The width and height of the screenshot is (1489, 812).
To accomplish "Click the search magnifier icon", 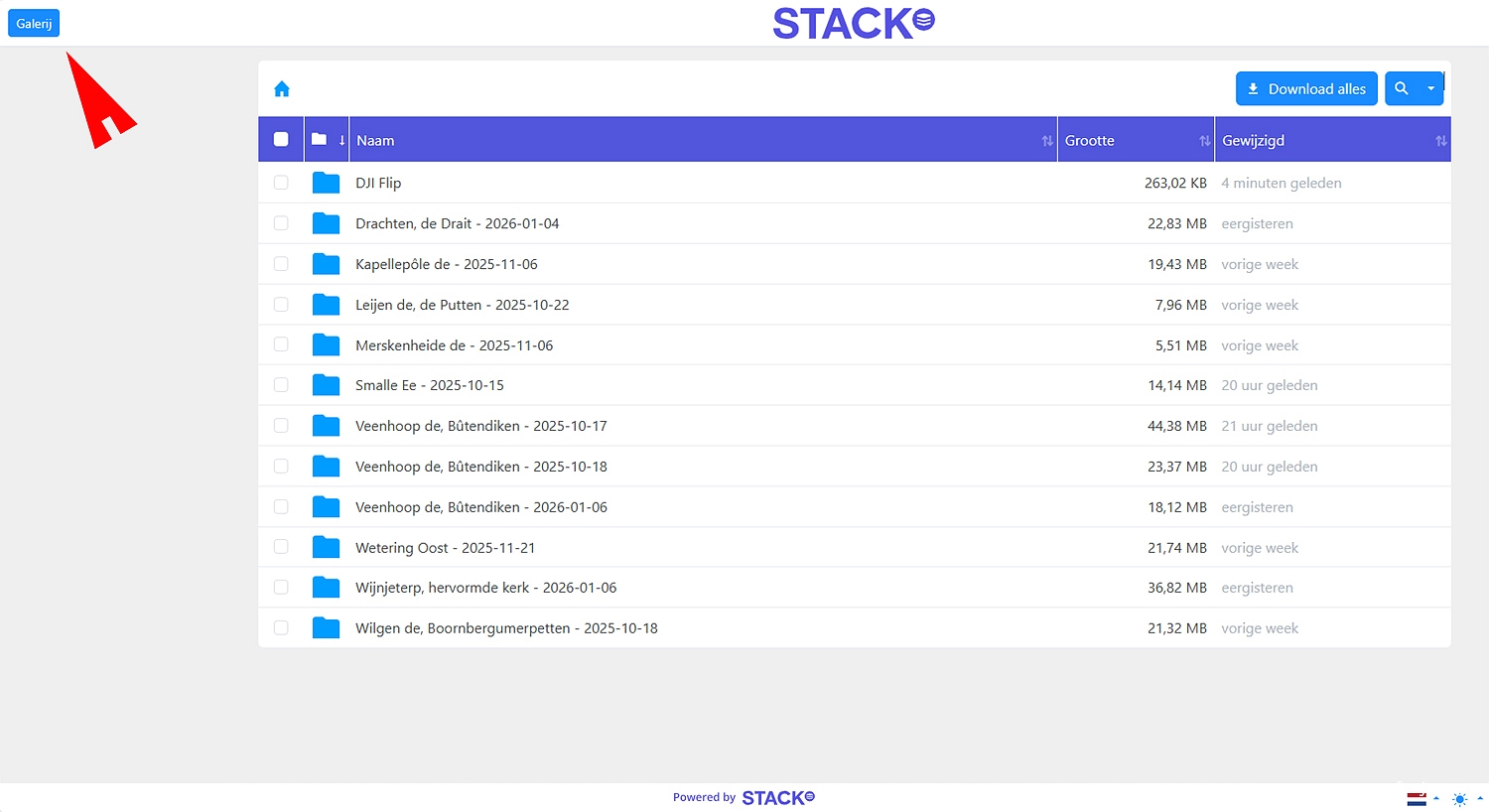I will click(1401, 88).
